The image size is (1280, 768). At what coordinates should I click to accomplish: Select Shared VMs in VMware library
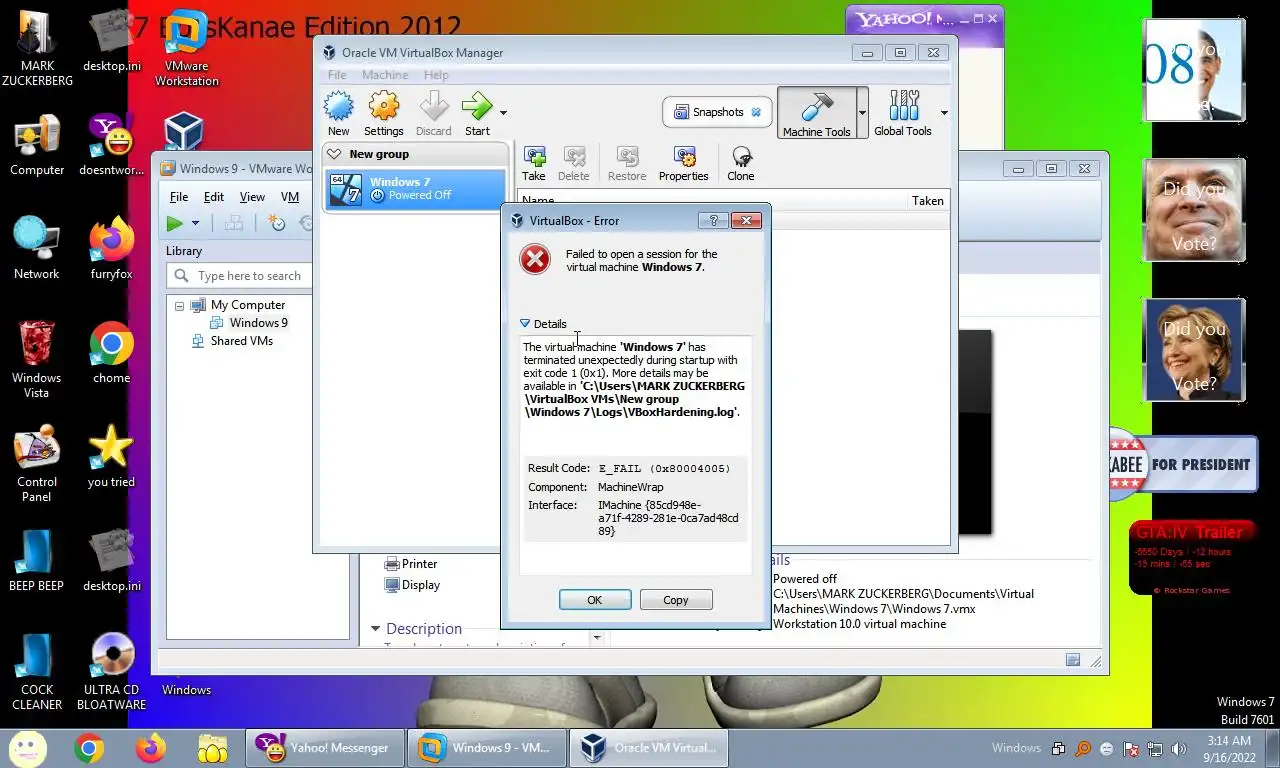pyautogui.click(x=241, y=341)
